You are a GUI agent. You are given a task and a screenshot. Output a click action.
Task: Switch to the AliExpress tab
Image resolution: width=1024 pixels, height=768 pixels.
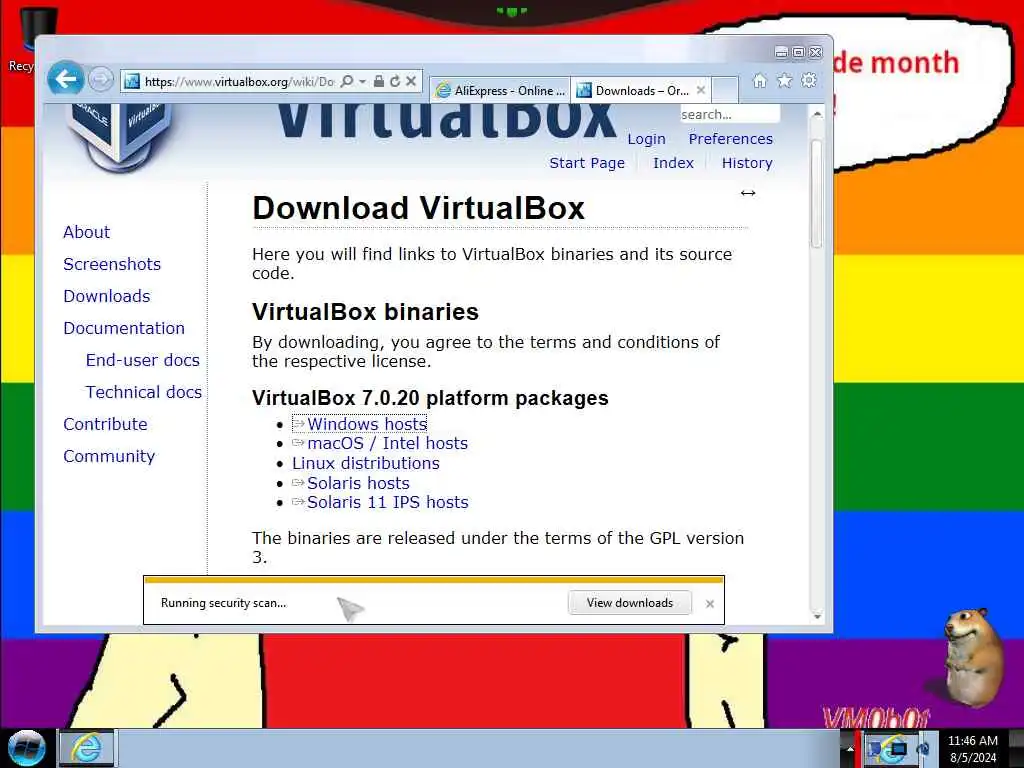(500, 90)
